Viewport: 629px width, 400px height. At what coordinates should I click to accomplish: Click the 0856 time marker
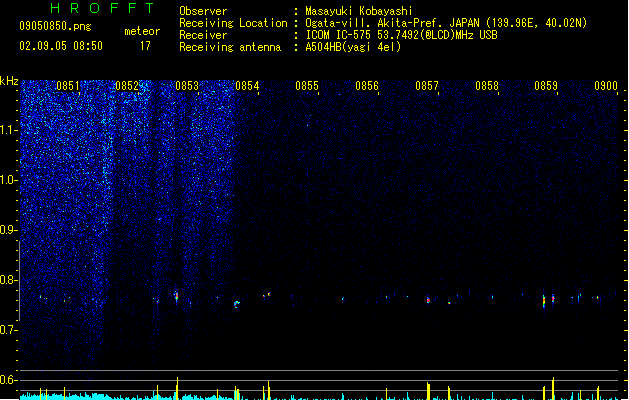pyautogui.click(x=367, y=86)
